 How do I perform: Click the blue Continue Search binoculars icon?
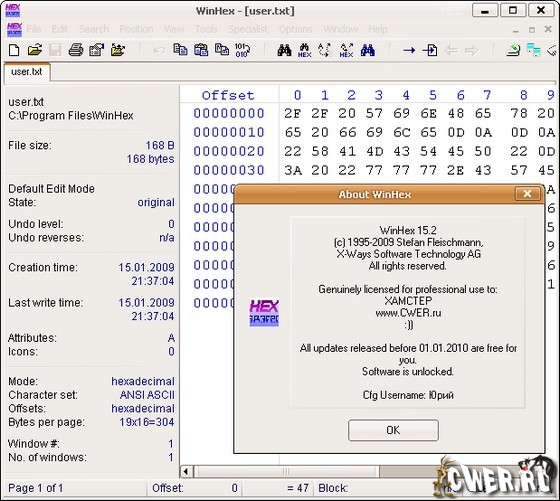click(368, 50)
